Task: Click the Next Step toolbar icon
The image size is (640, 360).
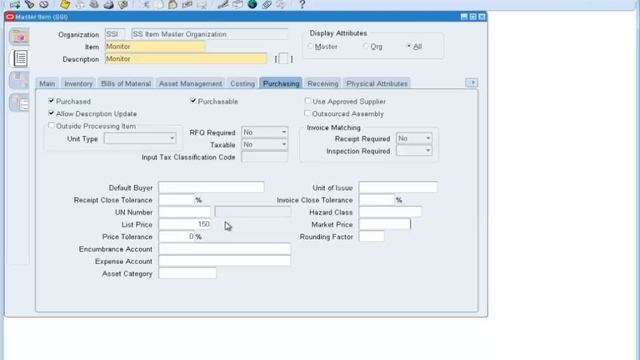Action: [x=80, y=4]
